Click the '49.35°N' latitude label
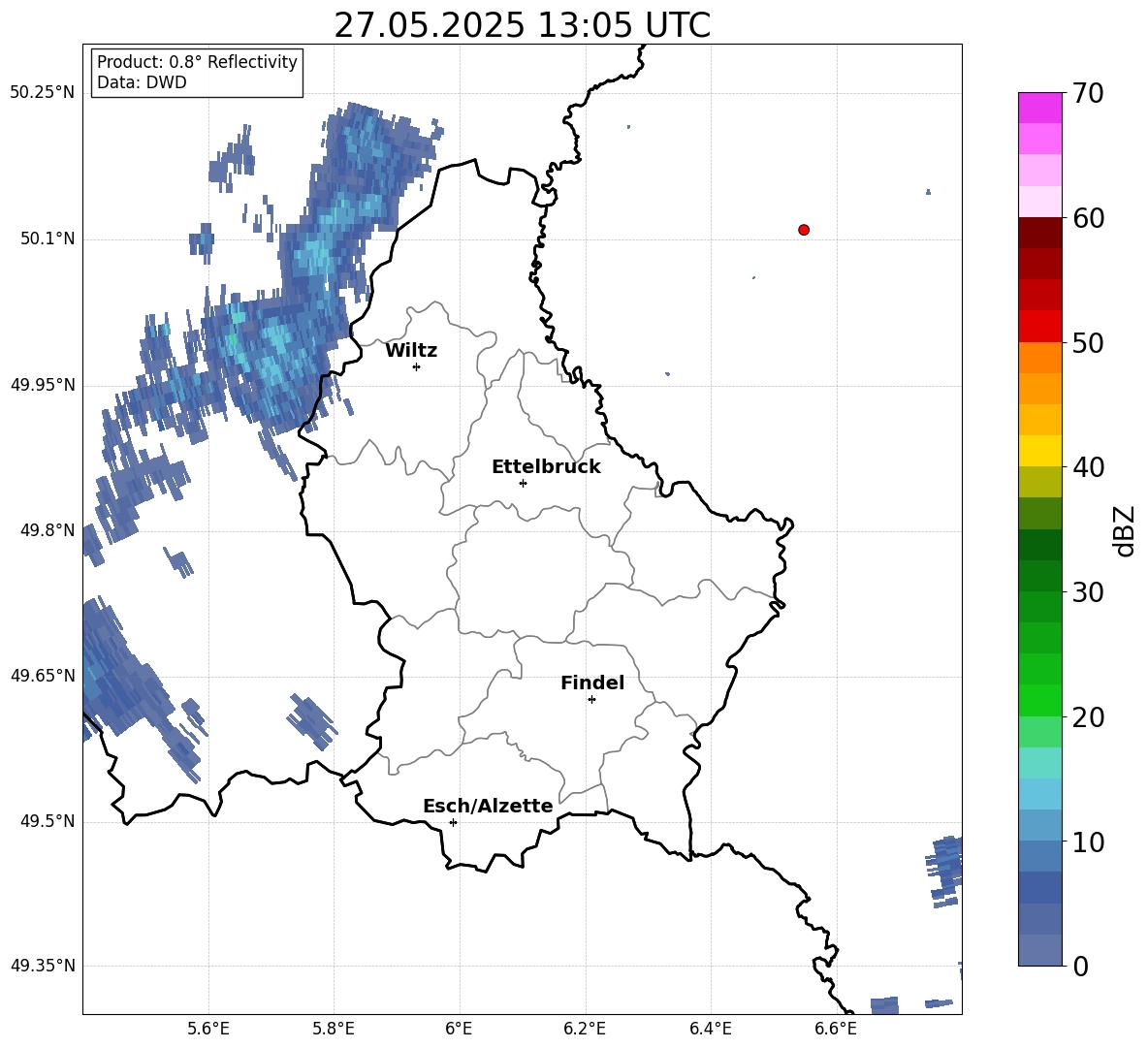The width and height of the screenshot is (1148, 1048). (42, 966)
